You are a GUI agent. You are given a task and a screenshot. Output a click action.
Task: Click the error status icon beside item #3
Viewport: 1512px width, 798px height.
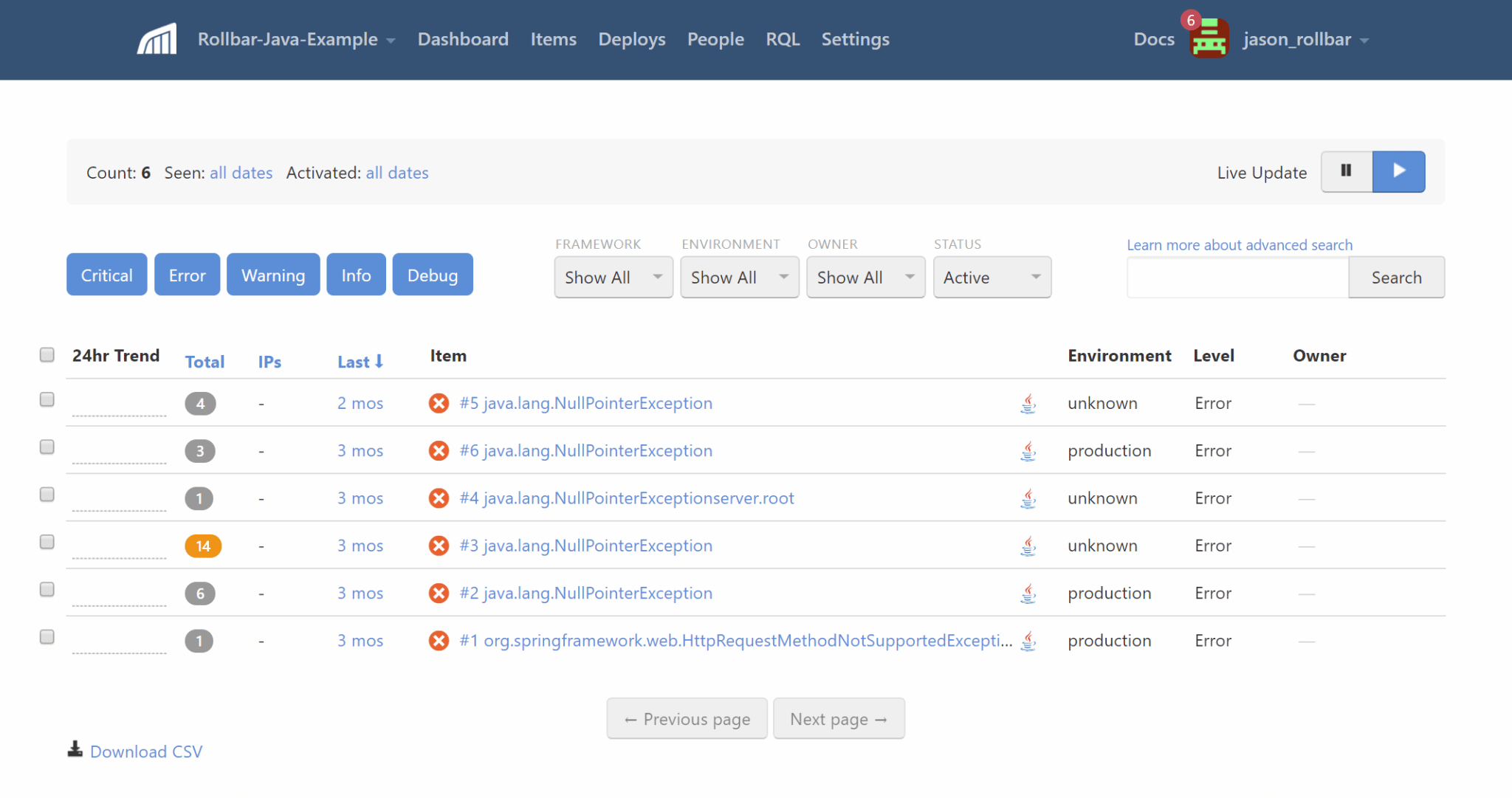click(x=438, y=546)
